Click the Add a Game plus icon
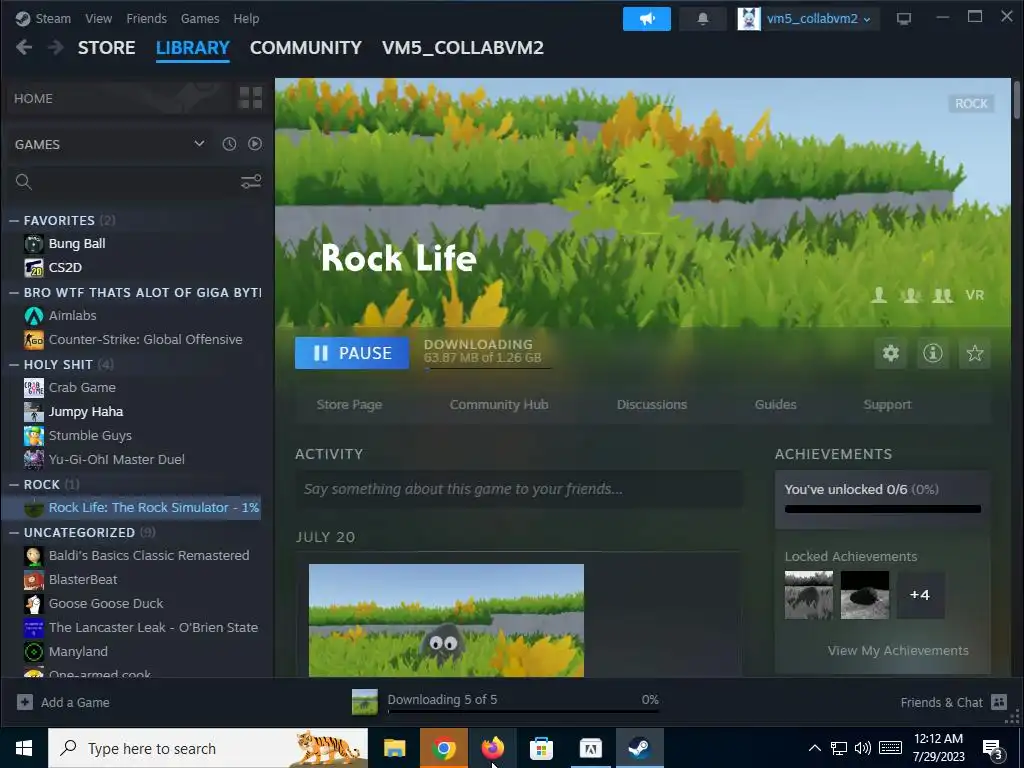The image size is (1024, 768). [x=25, y=702]
